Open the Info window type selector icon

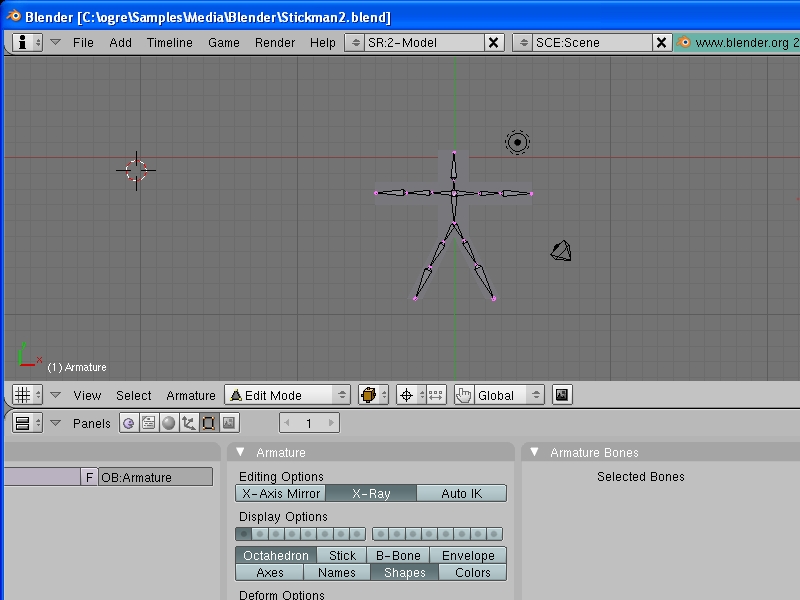click(27, 42)
